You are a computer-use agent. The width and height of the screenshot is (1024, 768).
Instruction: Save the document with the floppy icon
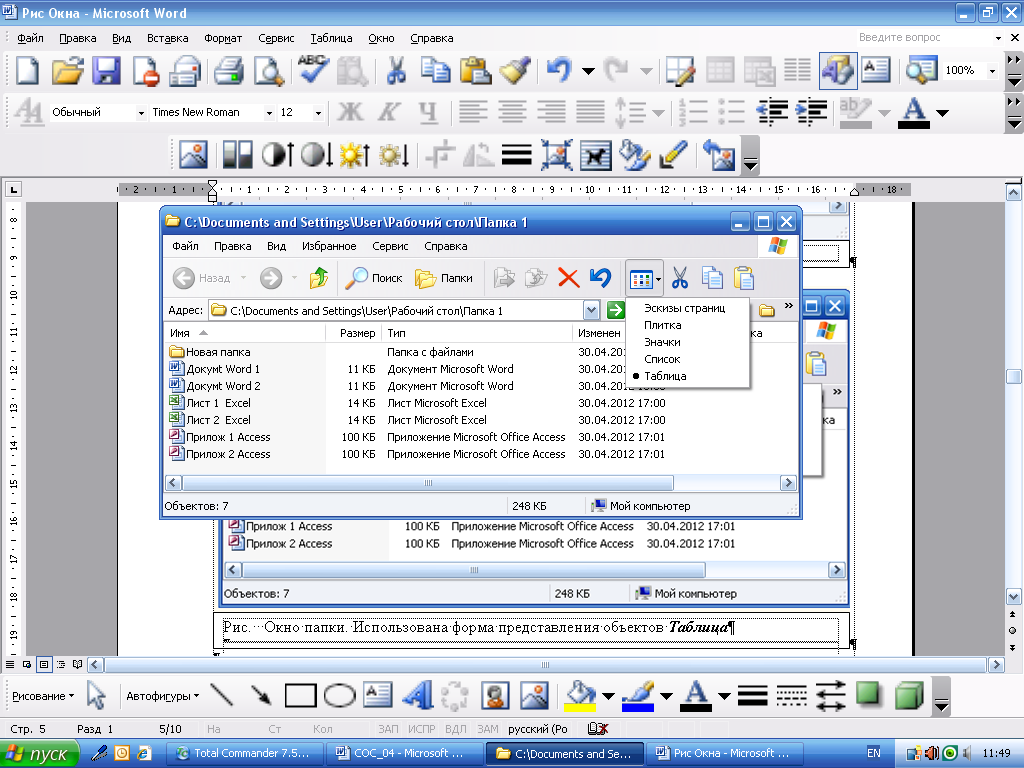point(106,71)
